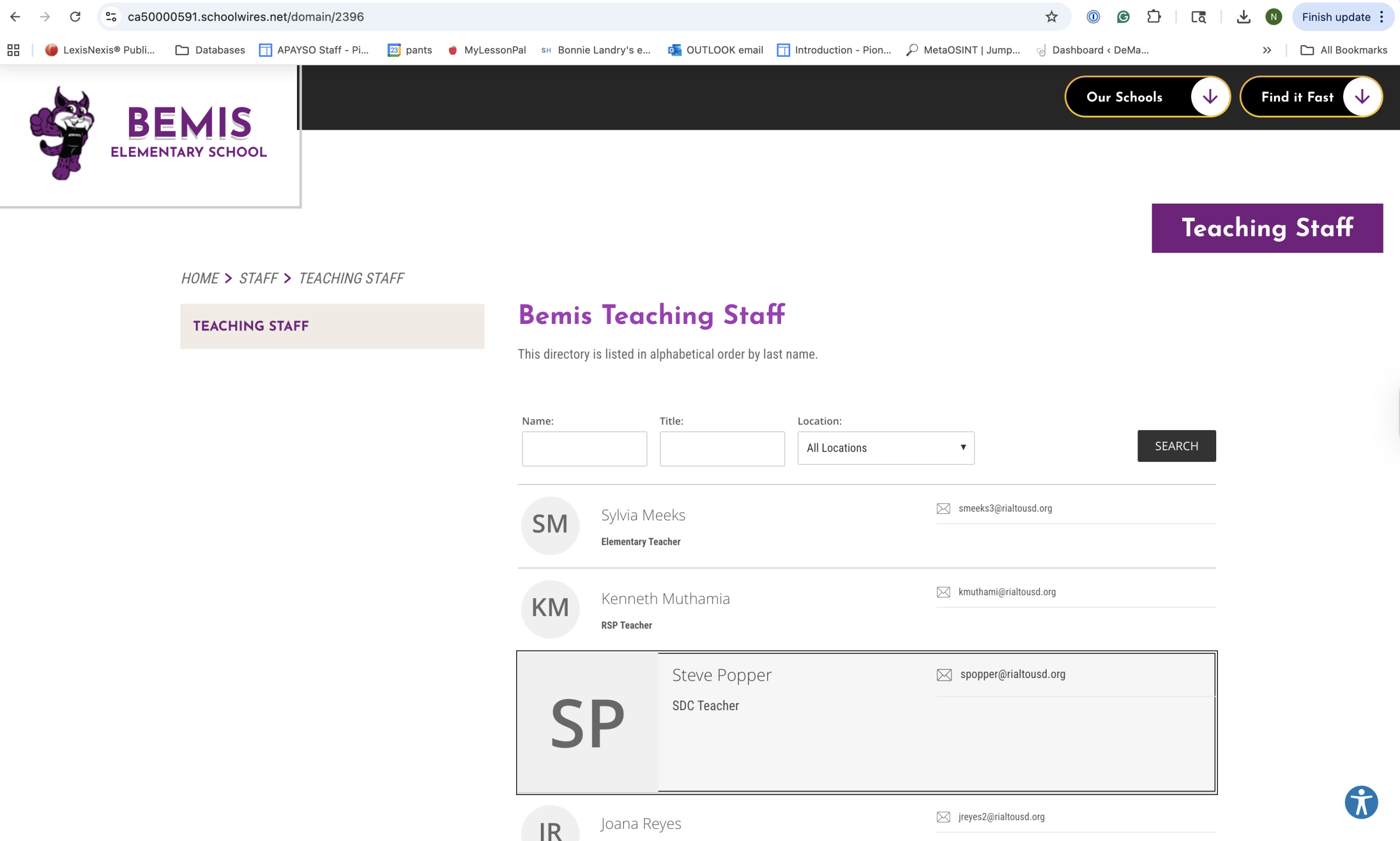This screenshot has width=1400, height=841.
Task: Open the All Locations dropdown
Action: click(x=885, y=448)
